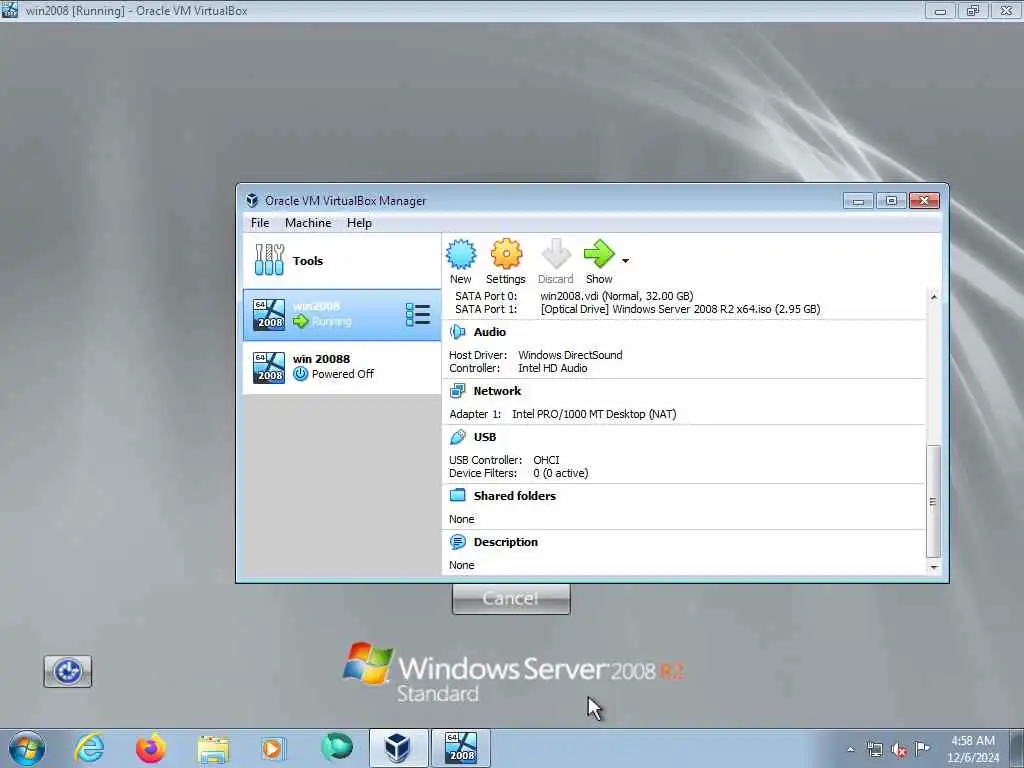
Task: Click the Device Filters 0 active value
Action: (560, 473)
